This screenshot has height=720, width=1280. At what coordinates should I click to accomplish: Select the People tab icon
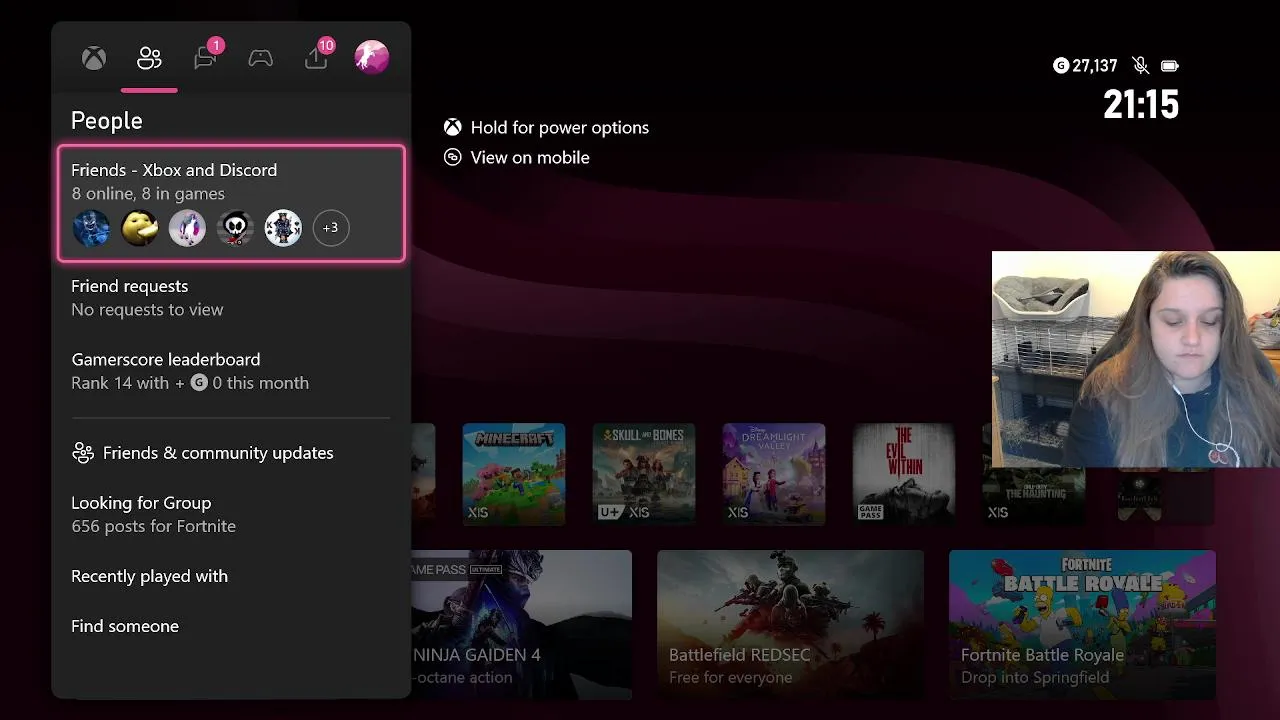[x=149, y=59]
